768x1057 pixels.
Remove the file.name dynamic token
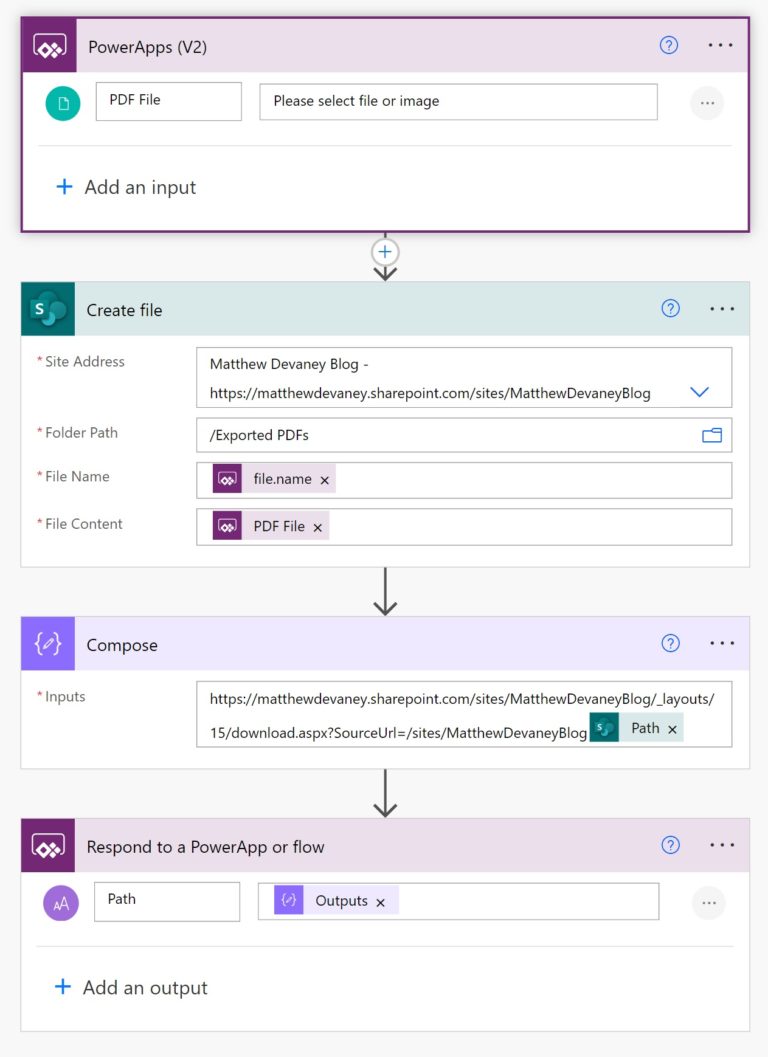coord(324,480)
